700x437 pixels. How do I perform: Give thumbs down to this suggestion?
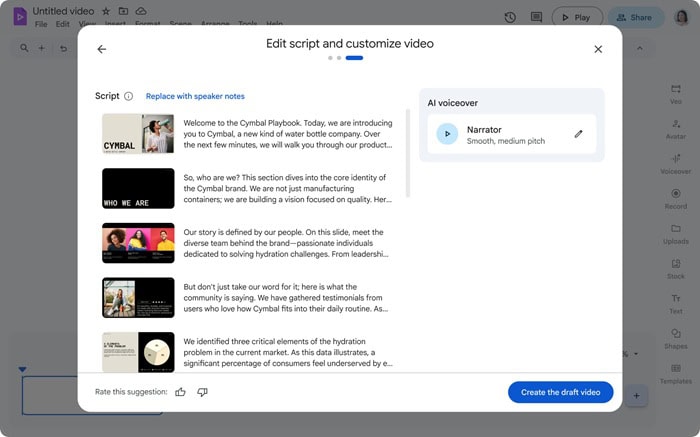click(x=203, y=392)
